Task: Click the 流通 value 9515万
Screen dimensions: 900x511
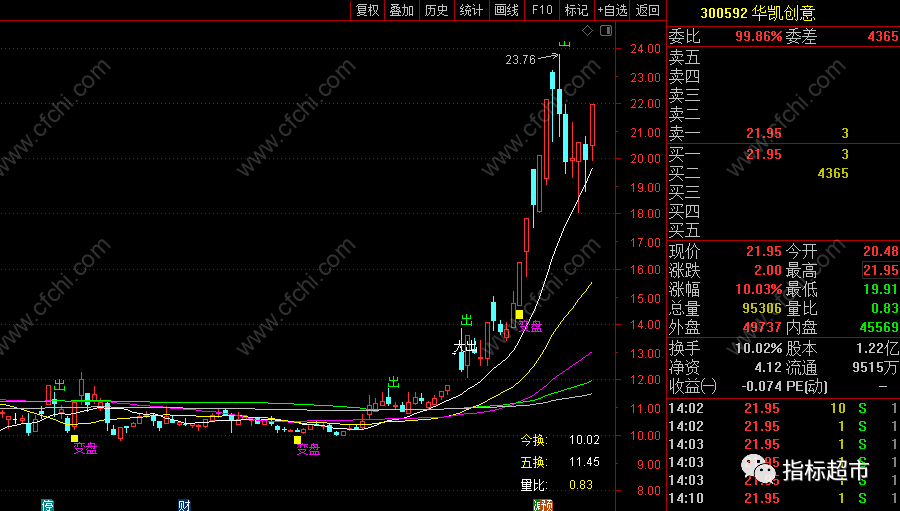Action: [876, 367]
